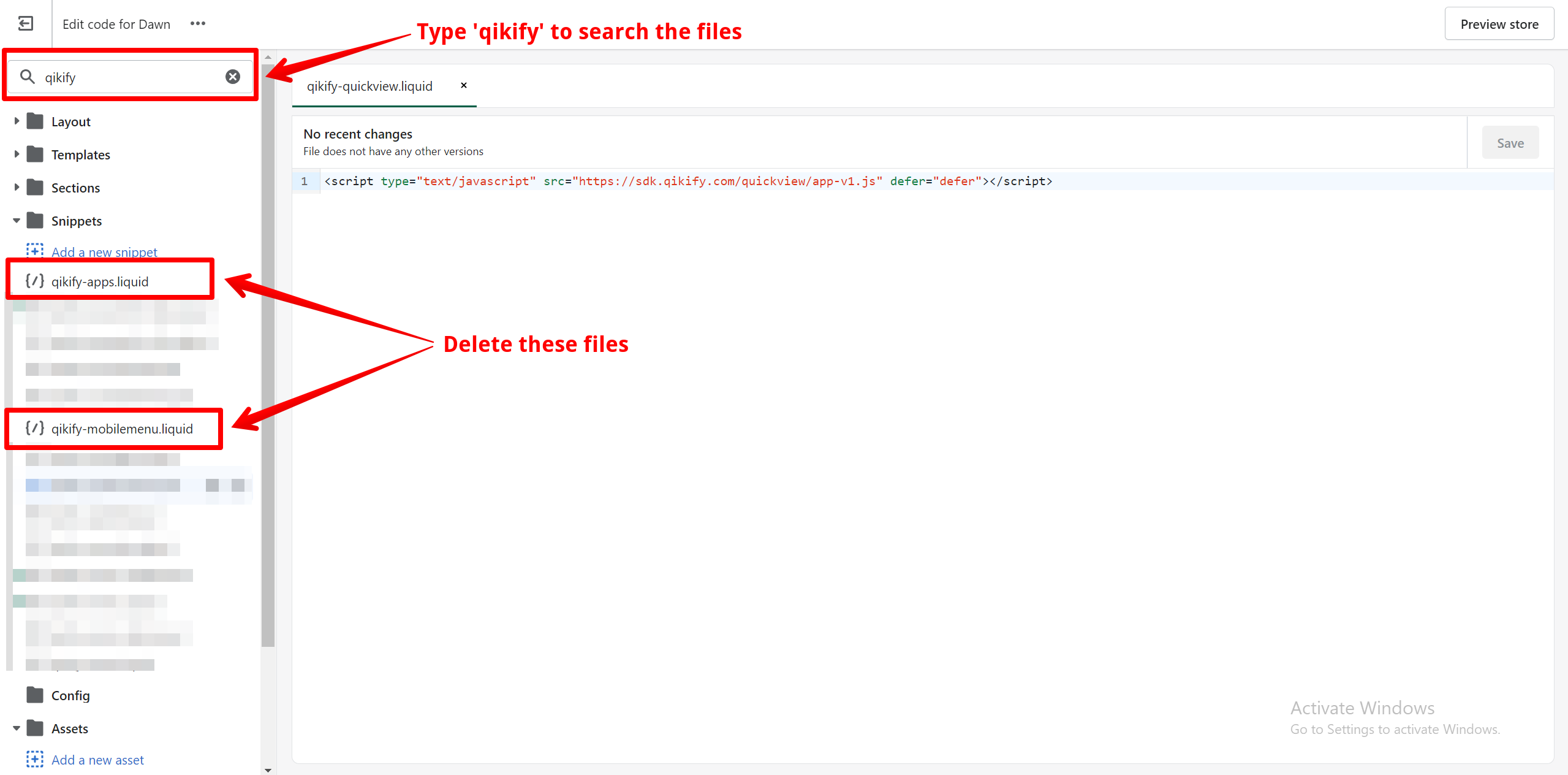Click the Assets folder icon
The image size is (1568, 775).
tap(36, 728)
